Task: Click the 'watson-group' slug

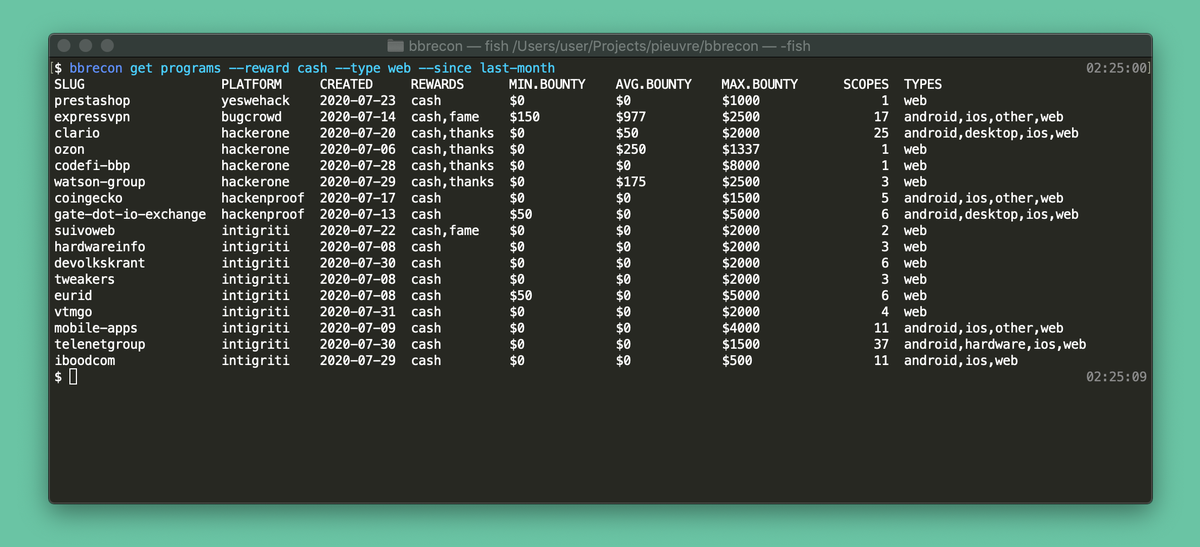Action: [x=100, y=182]
